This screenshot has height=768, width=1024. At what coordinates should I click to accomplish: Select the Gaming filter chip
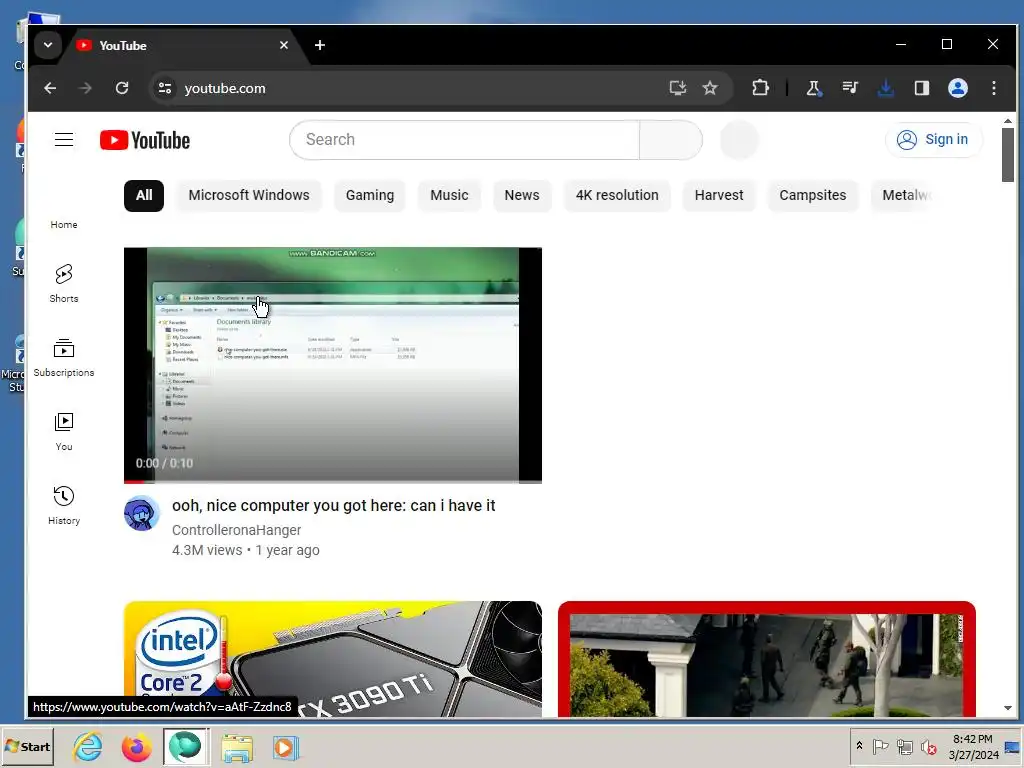(370, 195)
